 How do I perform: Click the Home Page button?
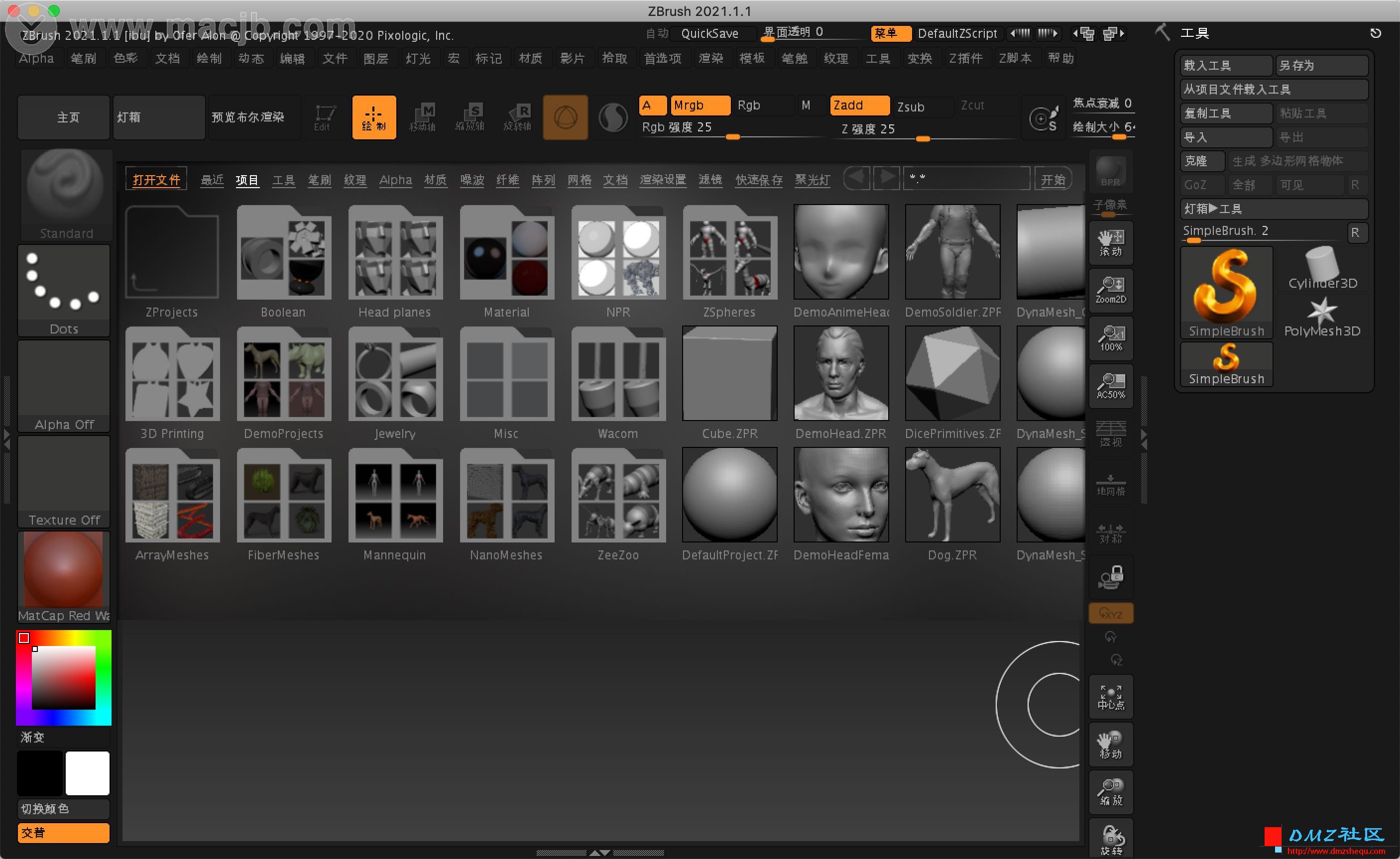click(x=64, y=117)
